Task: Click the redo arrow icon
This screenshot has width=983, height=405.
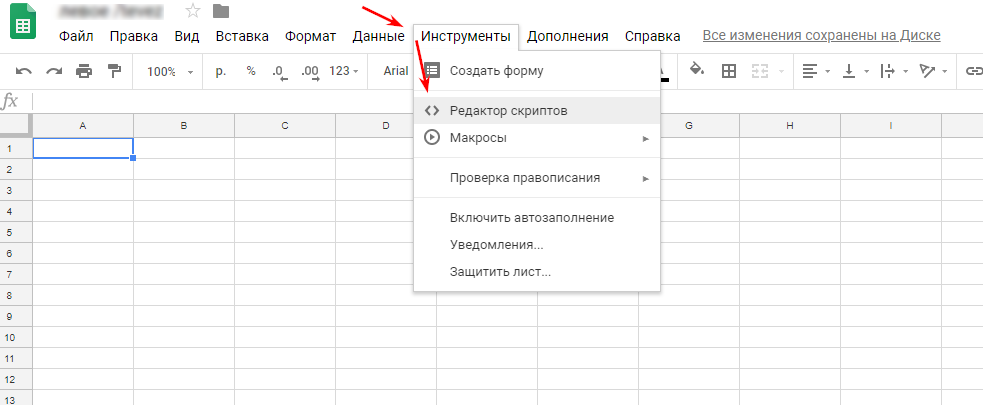Action: coord(54,72)
